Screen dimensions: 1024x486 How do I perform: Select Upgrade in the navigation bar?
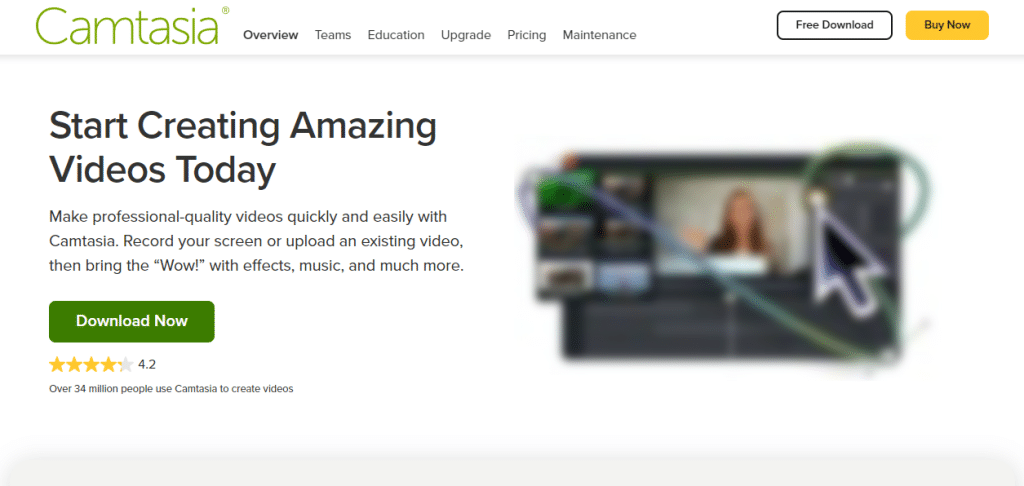466,35
